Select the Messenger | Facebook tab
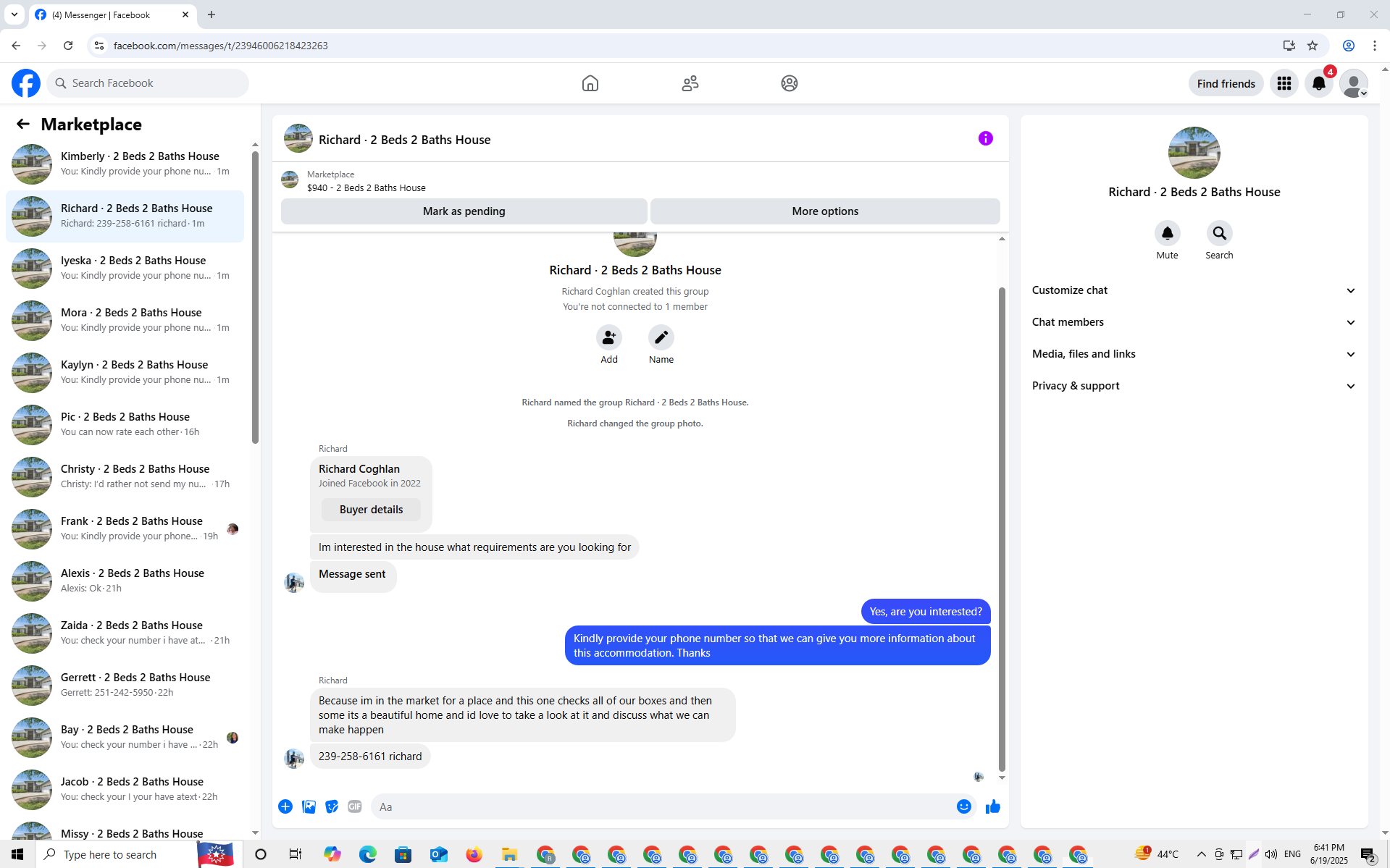This screenshot has width=1390, height=868. [x=112, y=14]
